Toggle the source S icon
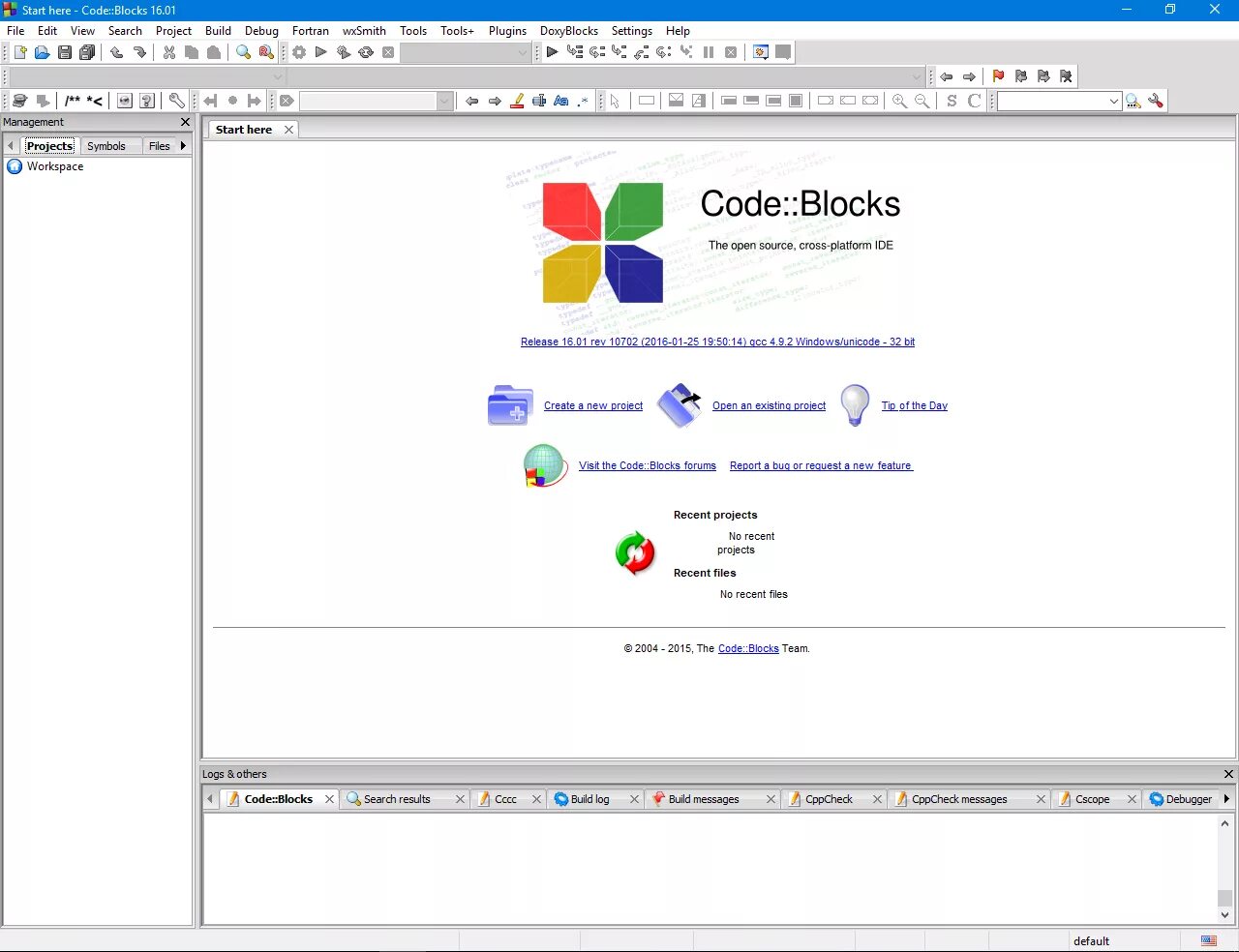Image resolution: width=1239 pixels, height=952 pixels. 952,101
